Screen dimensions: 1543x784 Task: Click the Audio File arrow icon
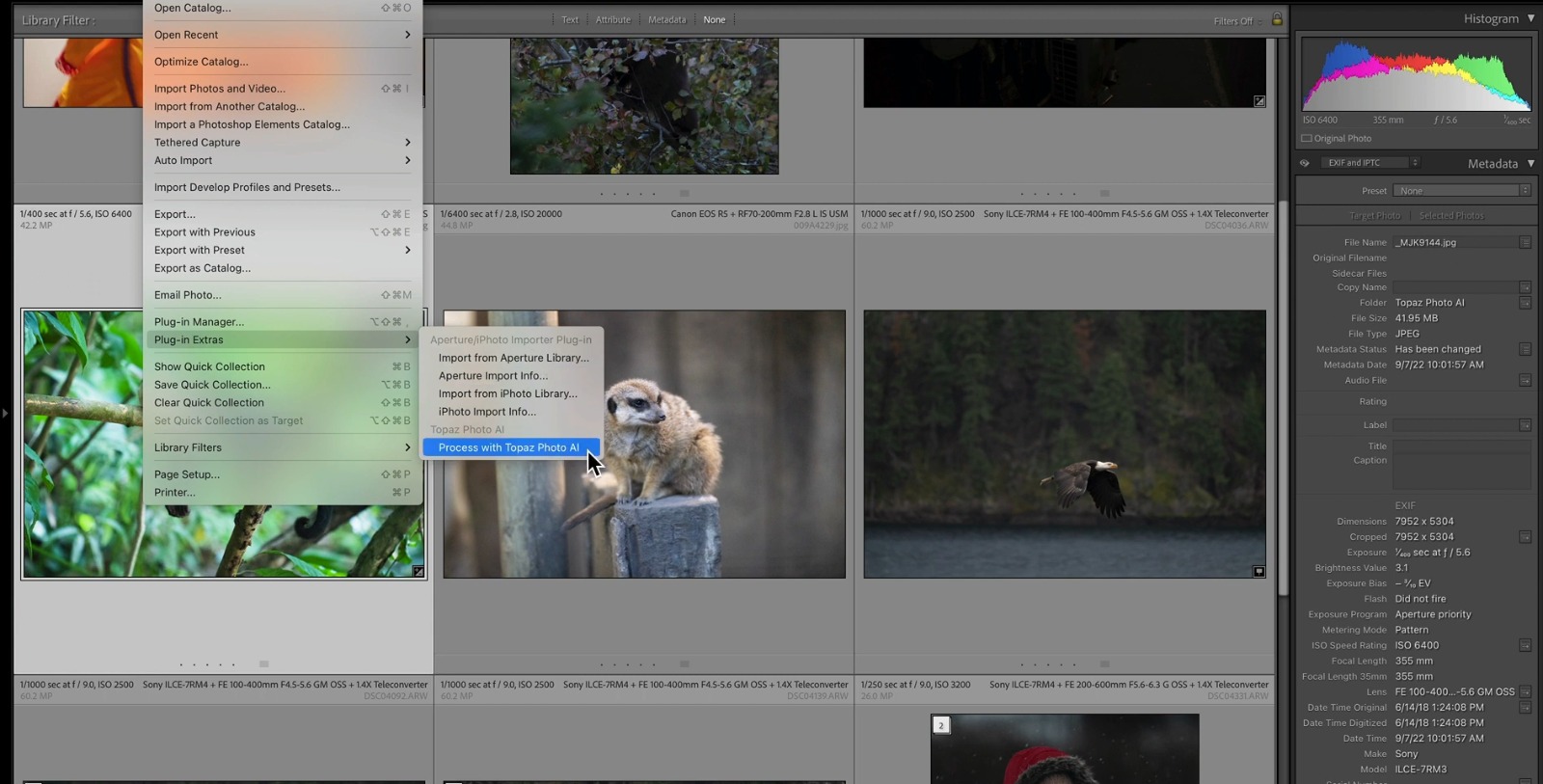click(1525, 380)
